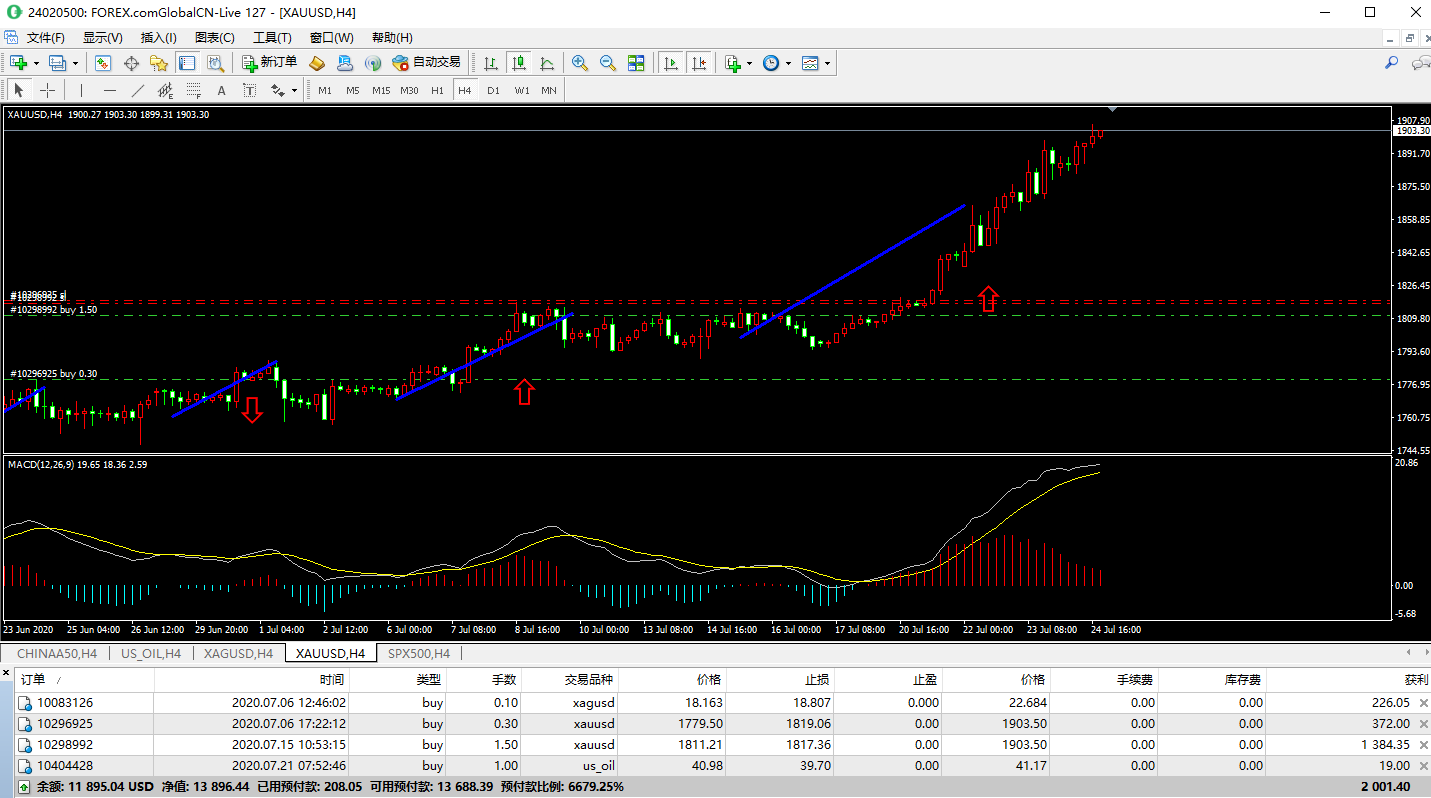Toggle the Market Watch panel
The height and width of the screenshot is (798, 1431).
[102, 63]
